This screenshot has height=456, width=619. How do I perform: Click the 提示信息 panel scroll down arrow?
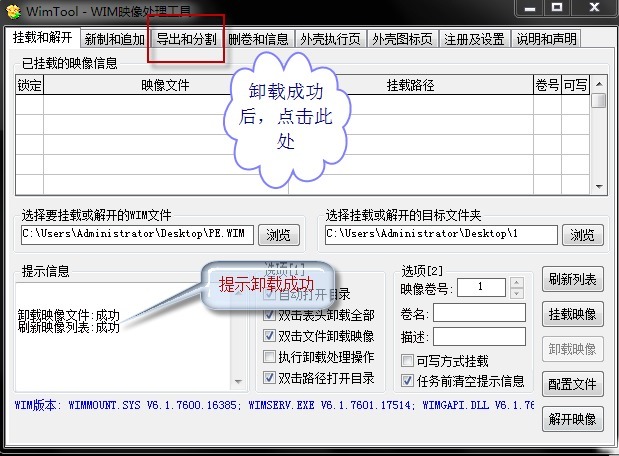pos(238,381)
